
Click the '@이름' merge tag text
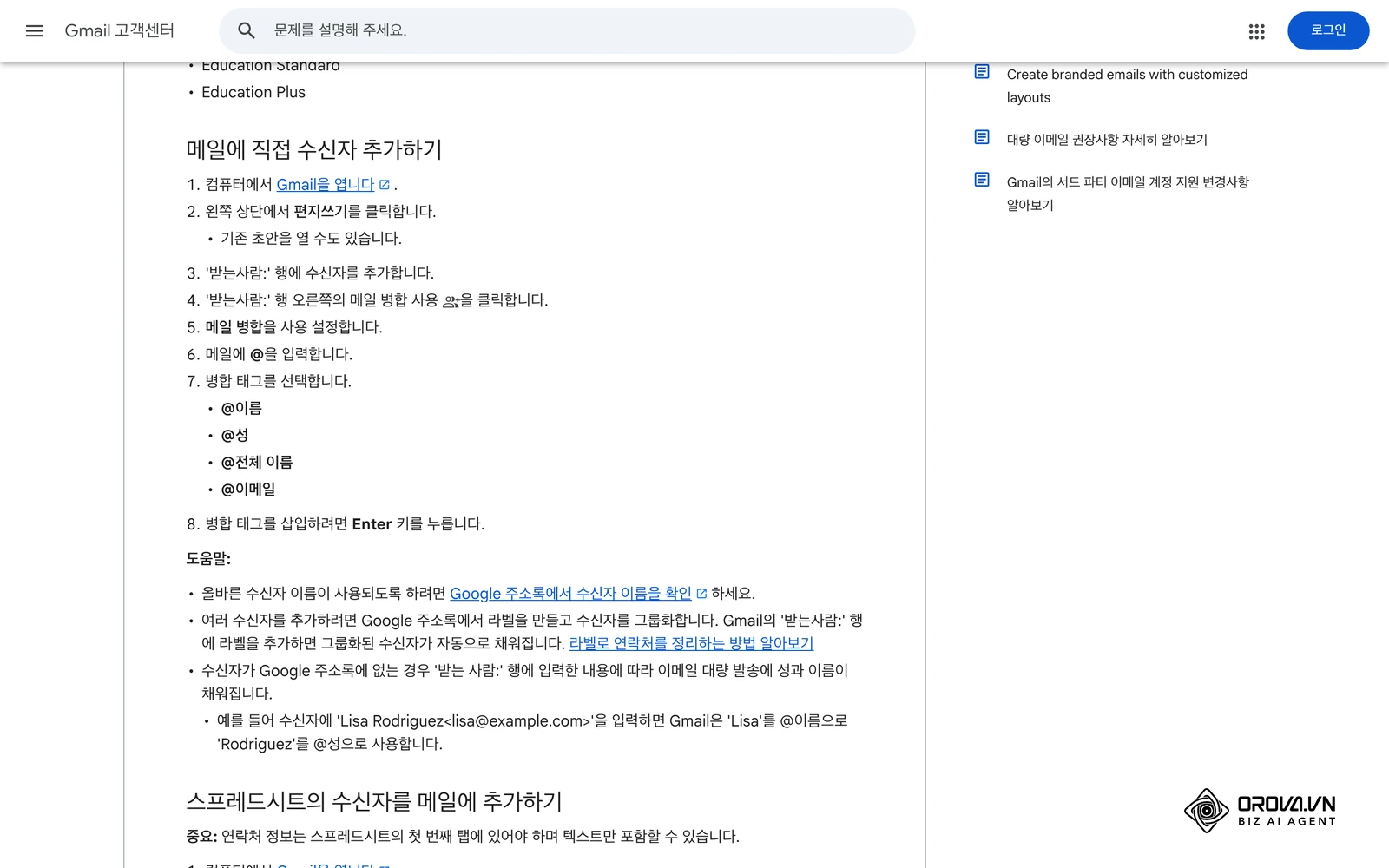tap(241, 408)
